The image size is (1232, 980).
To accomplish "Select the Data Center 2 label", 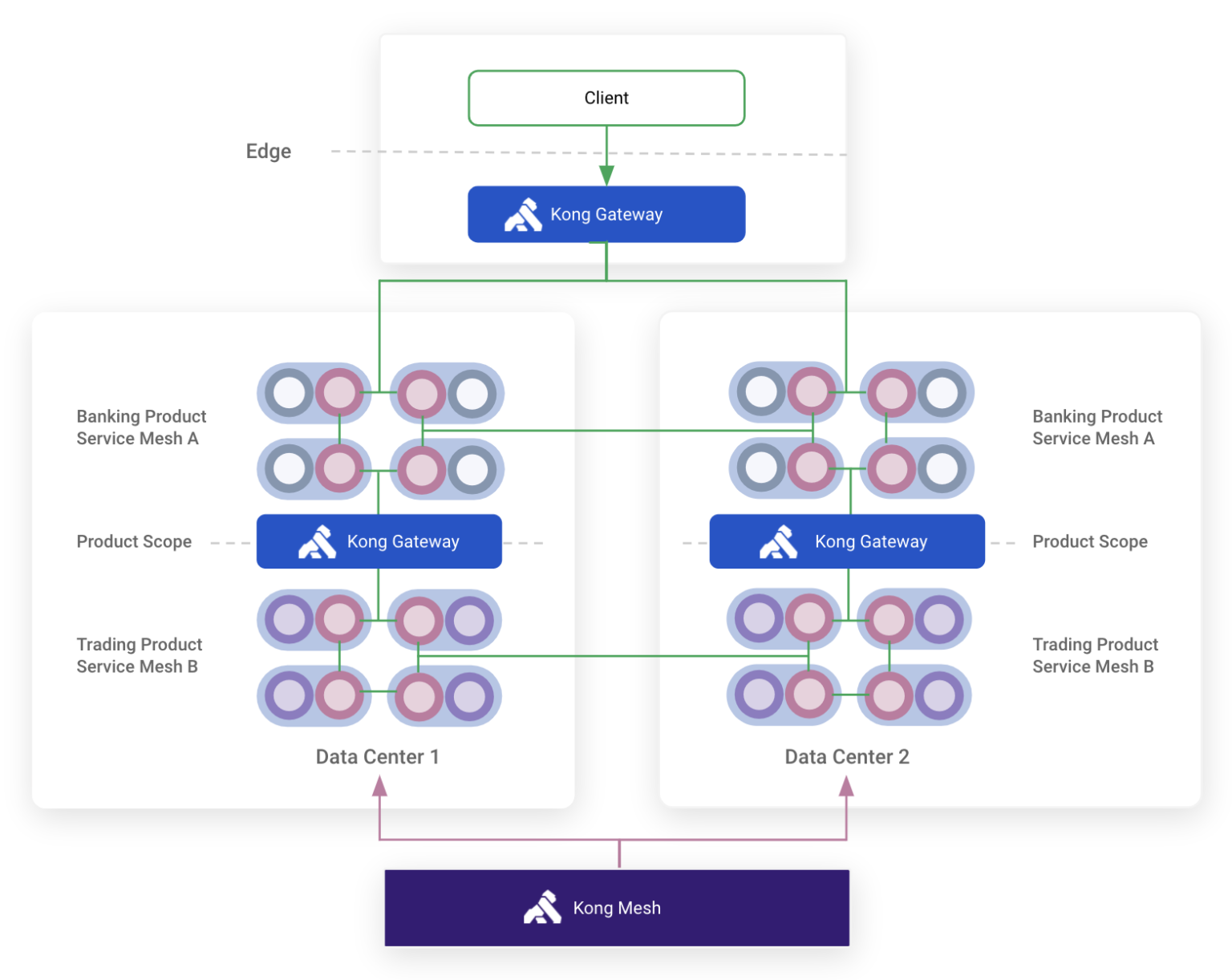I will [846, 757].
